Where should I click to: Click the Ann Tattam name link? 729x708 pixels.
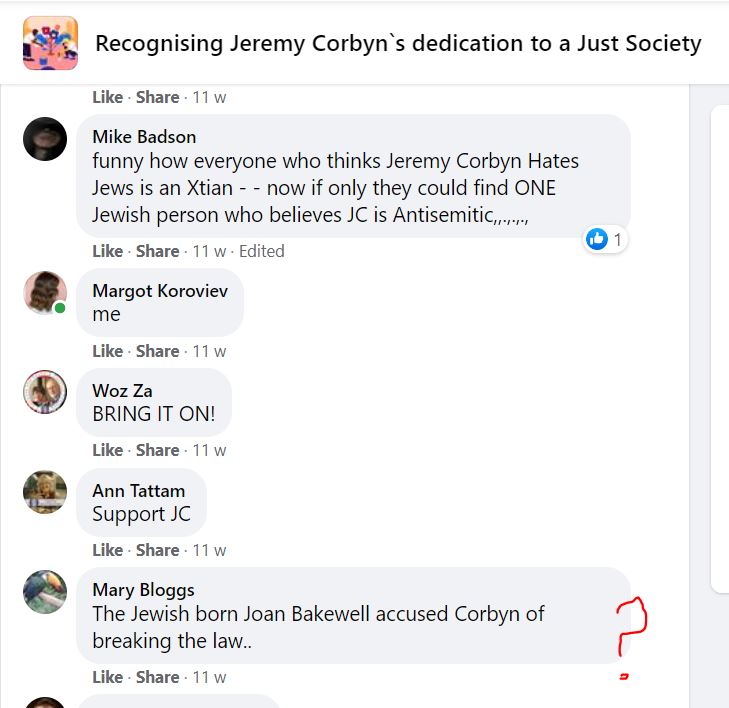(x=138, y=490)
